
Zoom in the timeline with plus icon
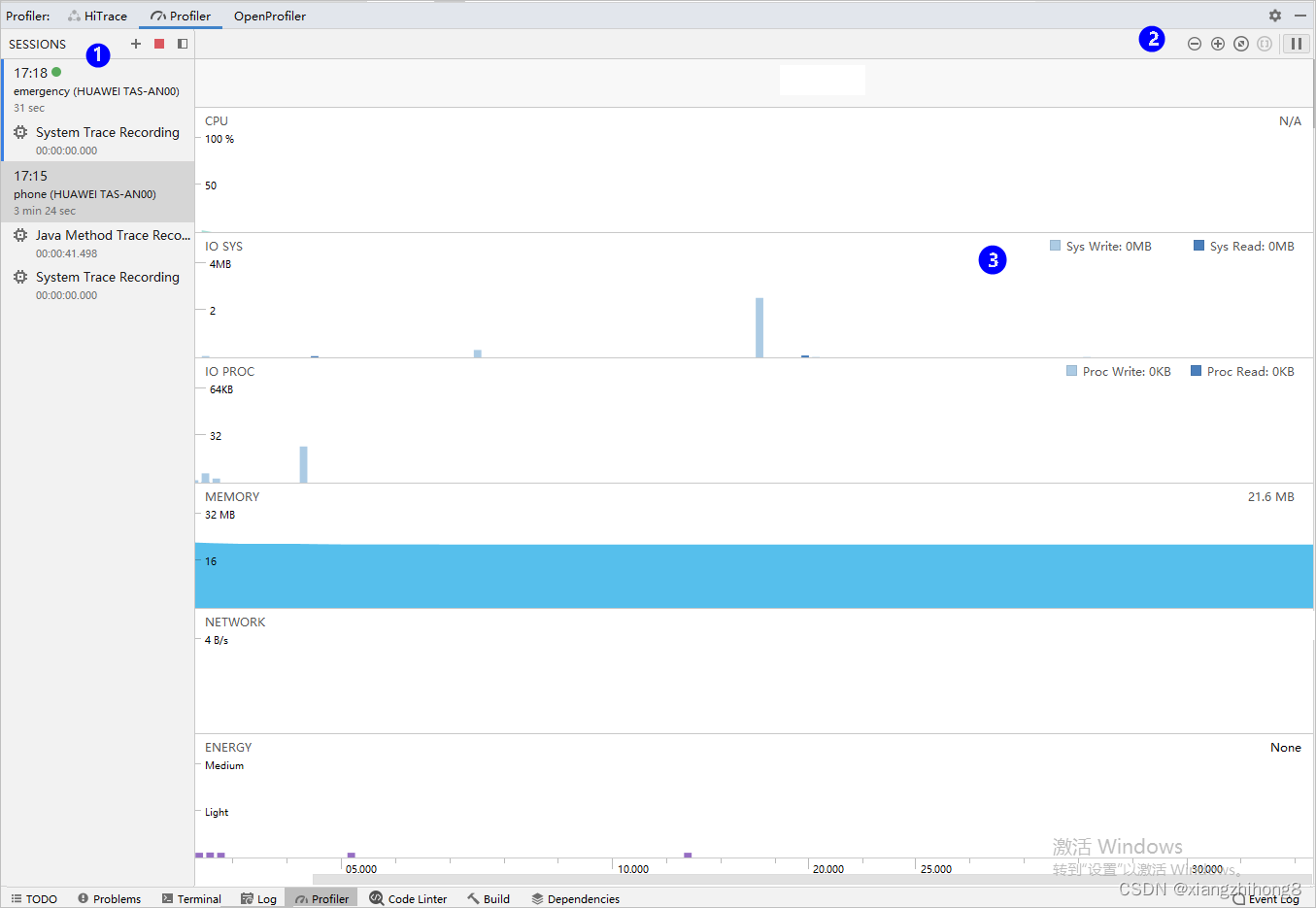(1217, 44)
